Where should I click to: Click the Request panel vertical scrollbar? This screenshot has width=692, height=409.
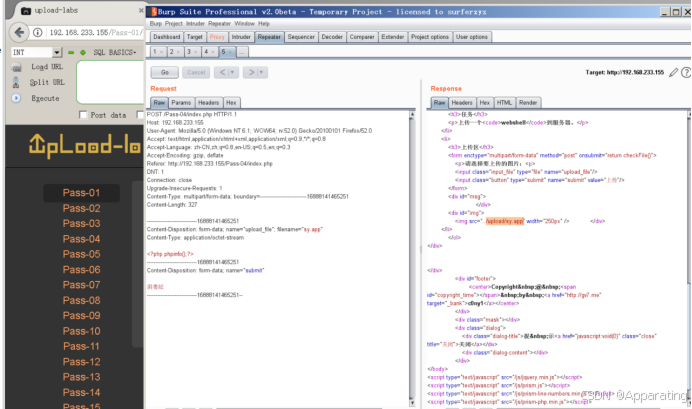point(412,258)
